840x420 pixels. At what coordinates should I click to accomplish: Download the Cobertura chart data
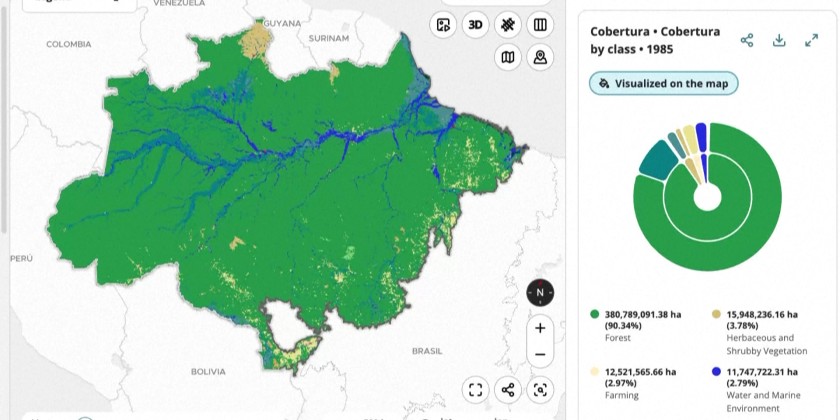click(779, 41)
